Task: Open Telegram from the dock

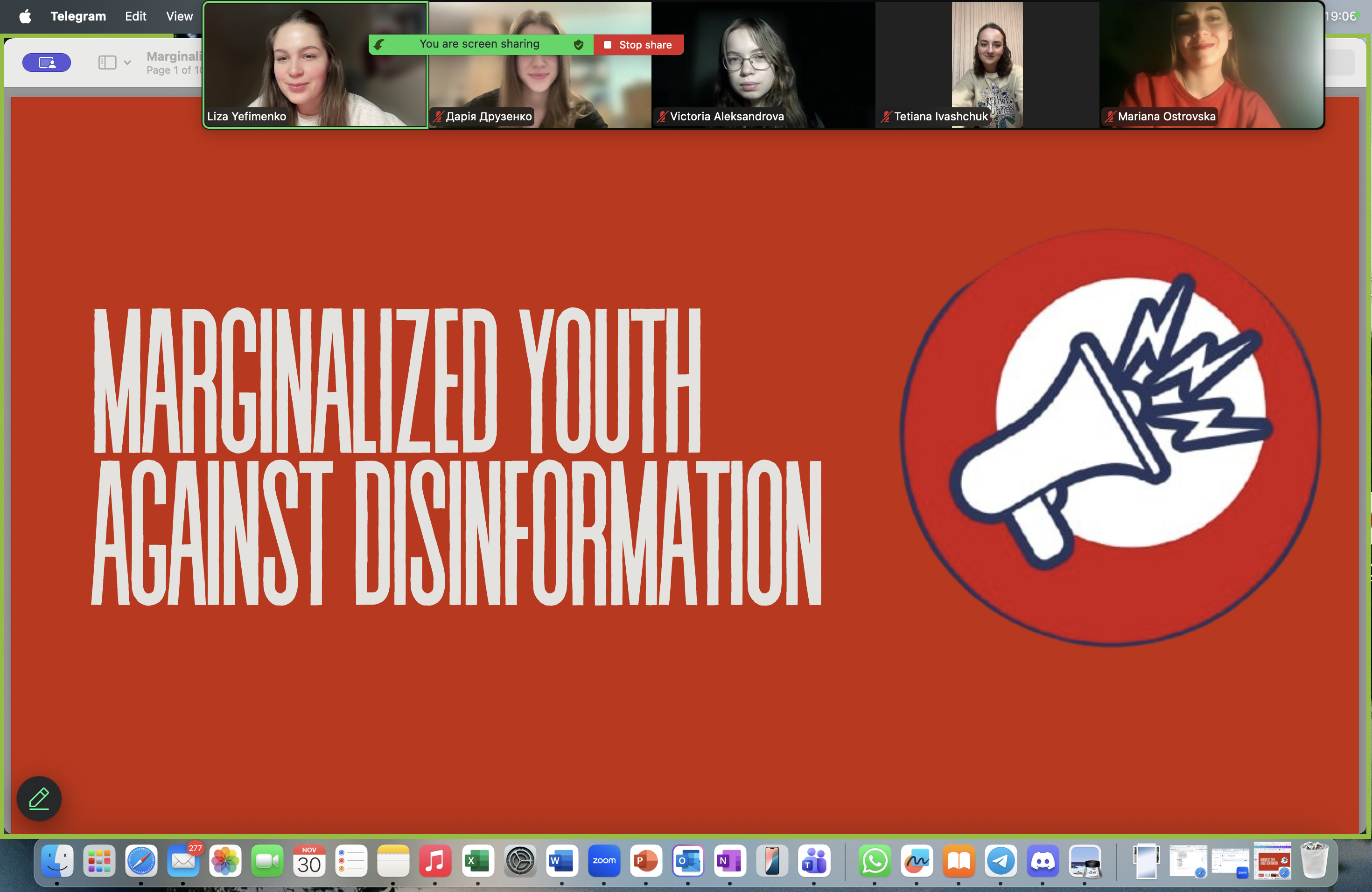Action: click(x=1000, y=861)
